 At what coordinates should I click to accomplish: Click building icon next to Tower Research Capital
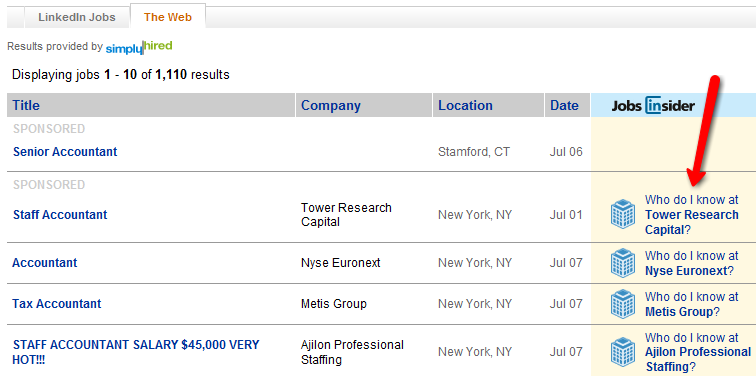(x=622, y=214)
